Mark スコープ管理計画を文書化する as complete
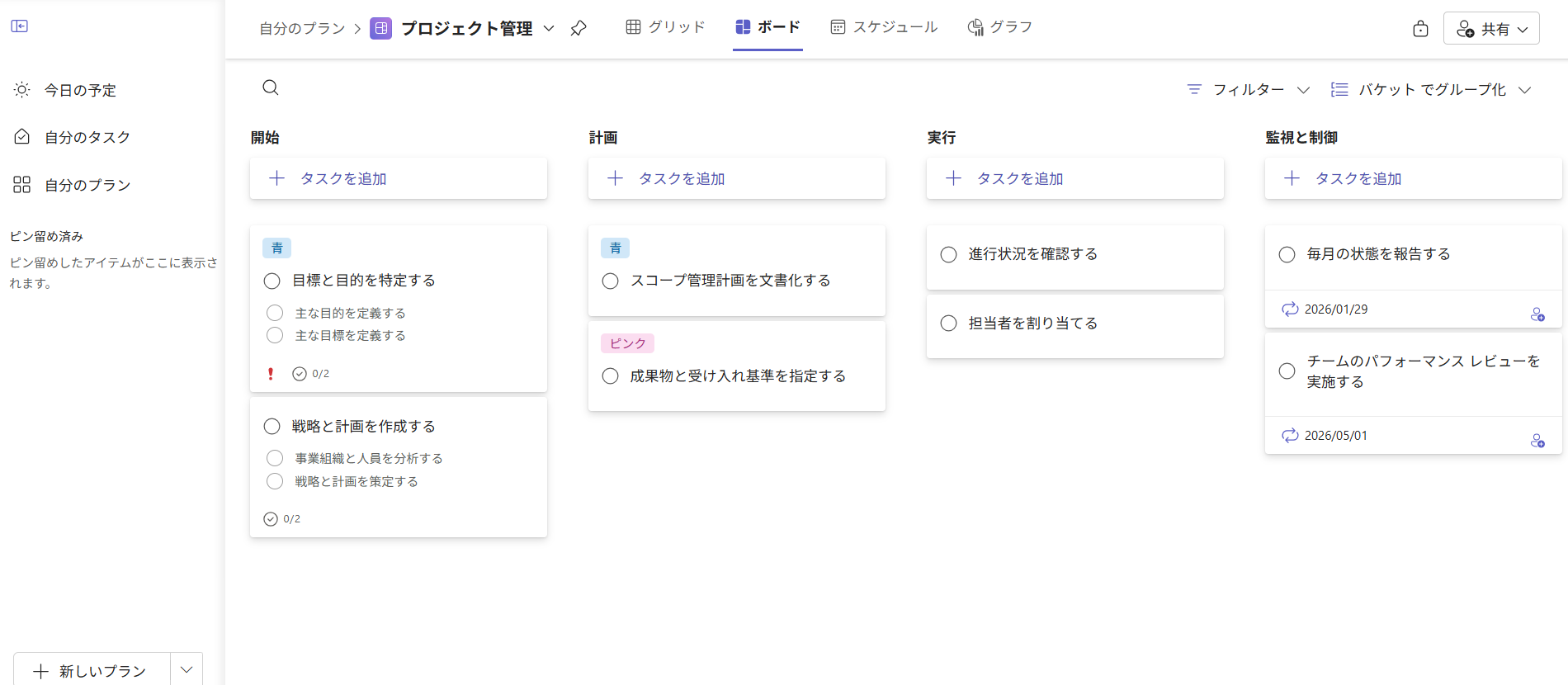The image size is (1568, 685). pyautogui.click(x=611, y=281)
